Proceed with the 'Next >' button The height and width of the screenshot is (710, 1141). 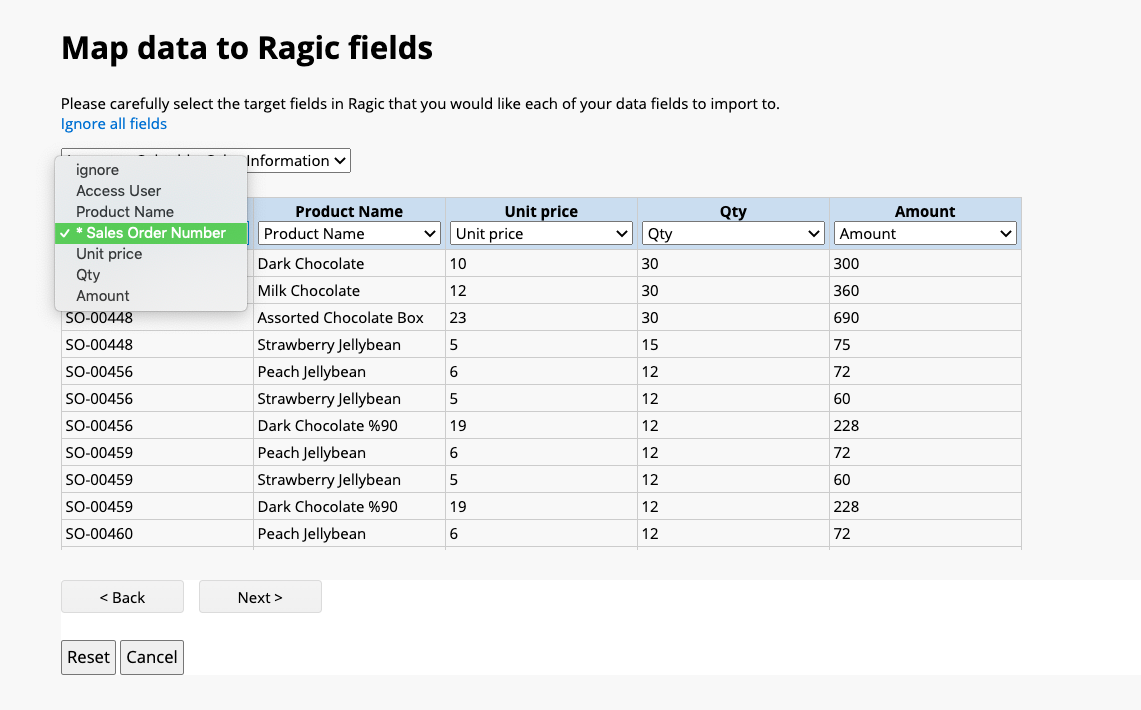click(260, 597)
